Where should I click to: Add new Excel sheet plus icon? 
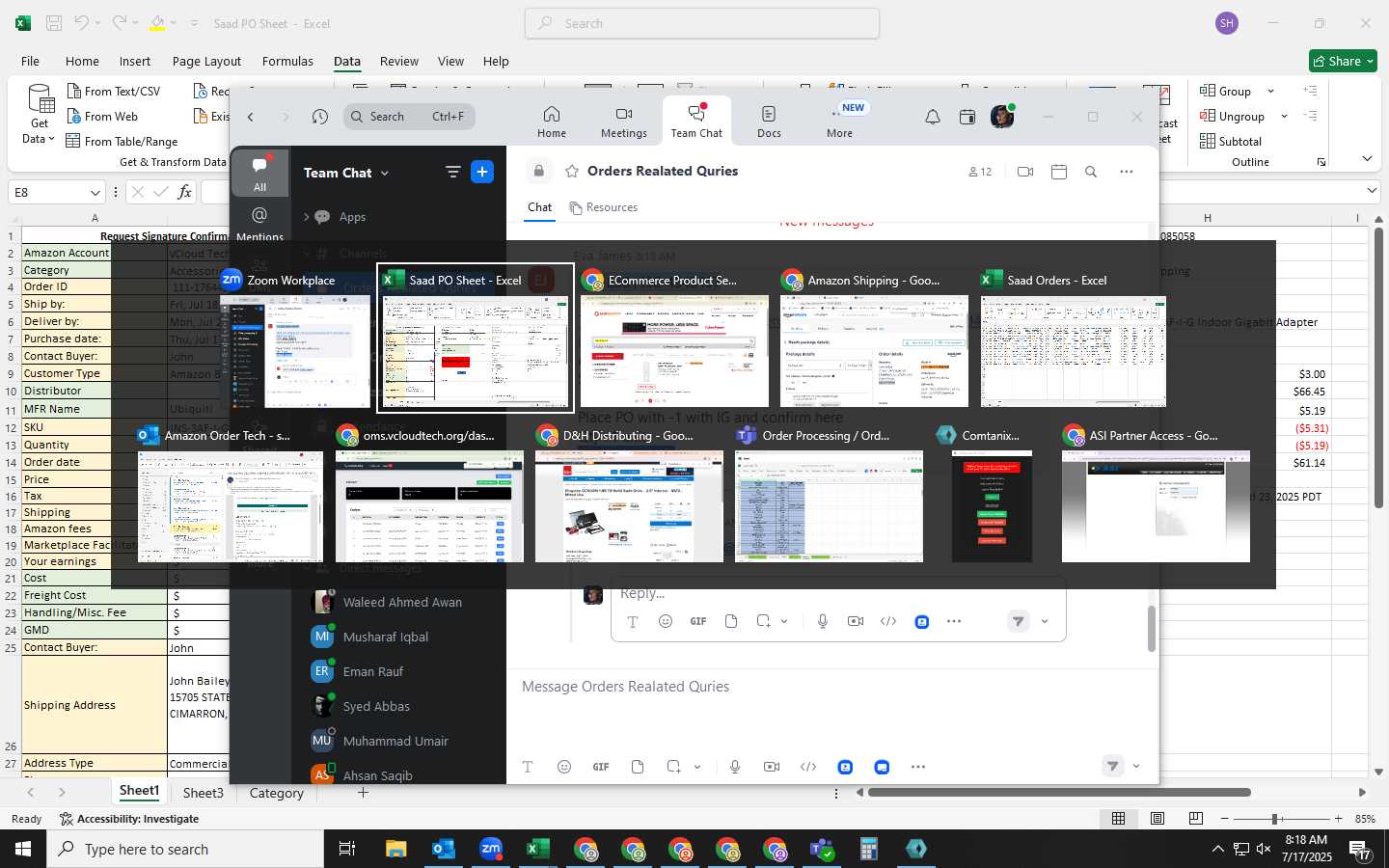coord(363,793)
